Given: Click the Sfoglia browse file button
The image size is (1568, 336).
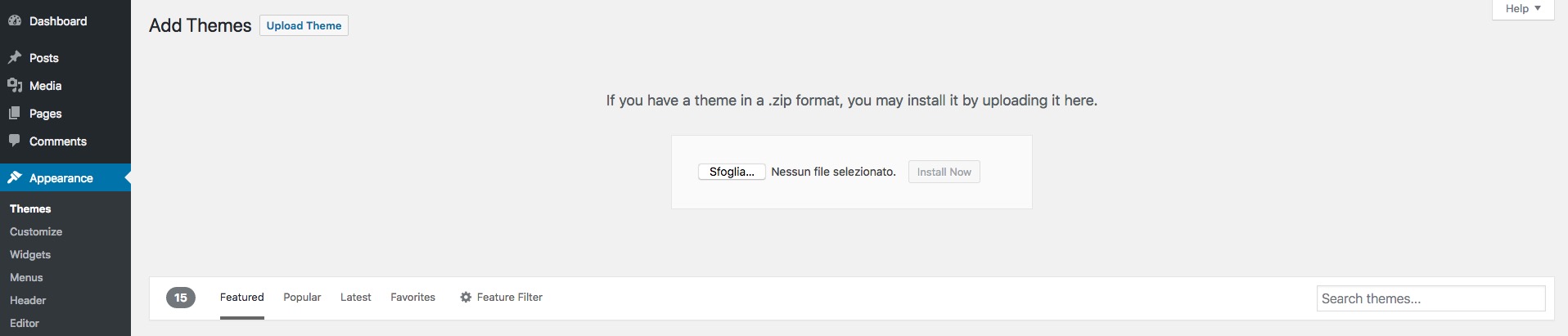Looking at the screenshot, I should (x=732, y=172).
